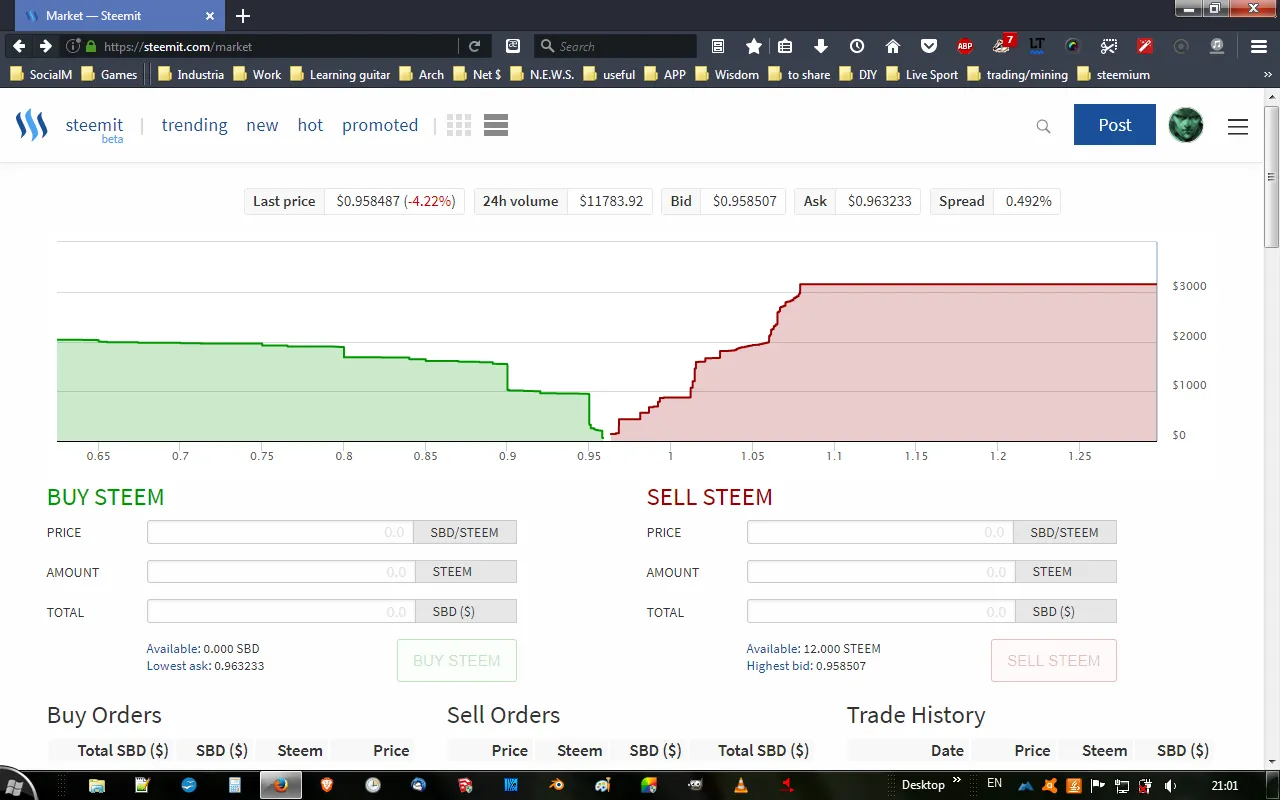Screen dimensions: 1280x800
Task: Open Adblock Plus ABP icon
Action: click(965, 46)
